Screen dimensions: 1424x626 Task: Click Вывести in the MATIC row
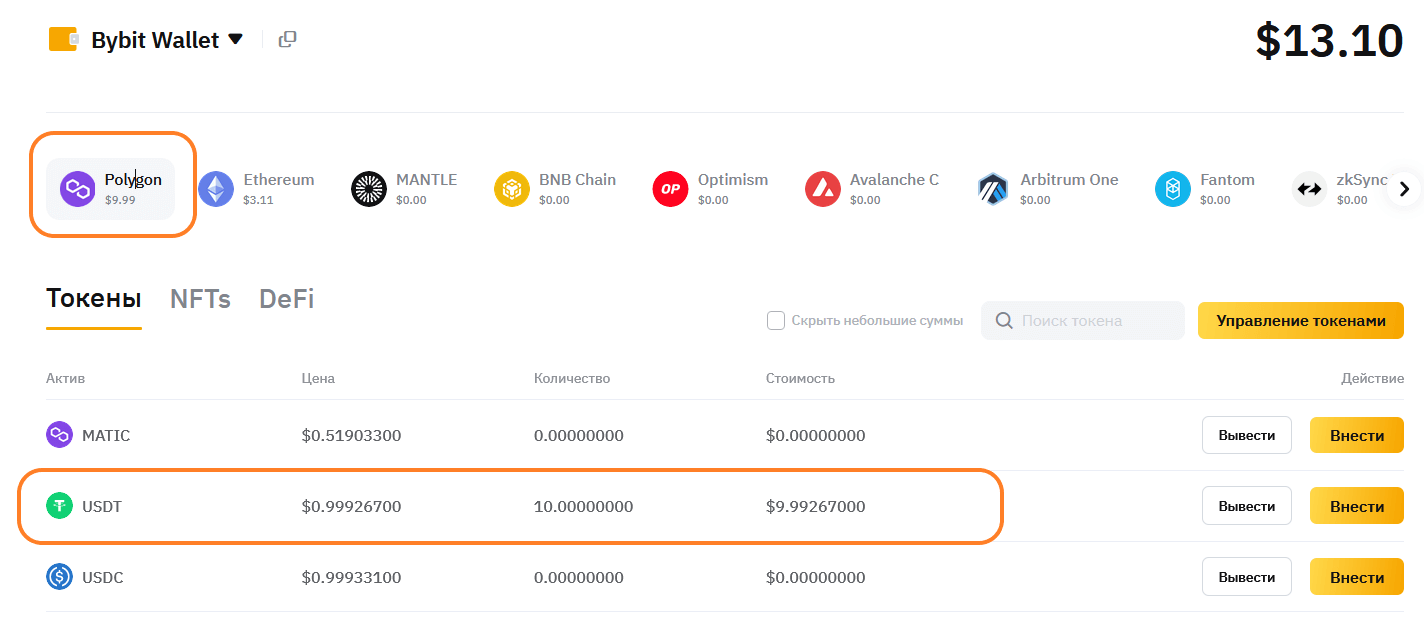(1247, 435)
